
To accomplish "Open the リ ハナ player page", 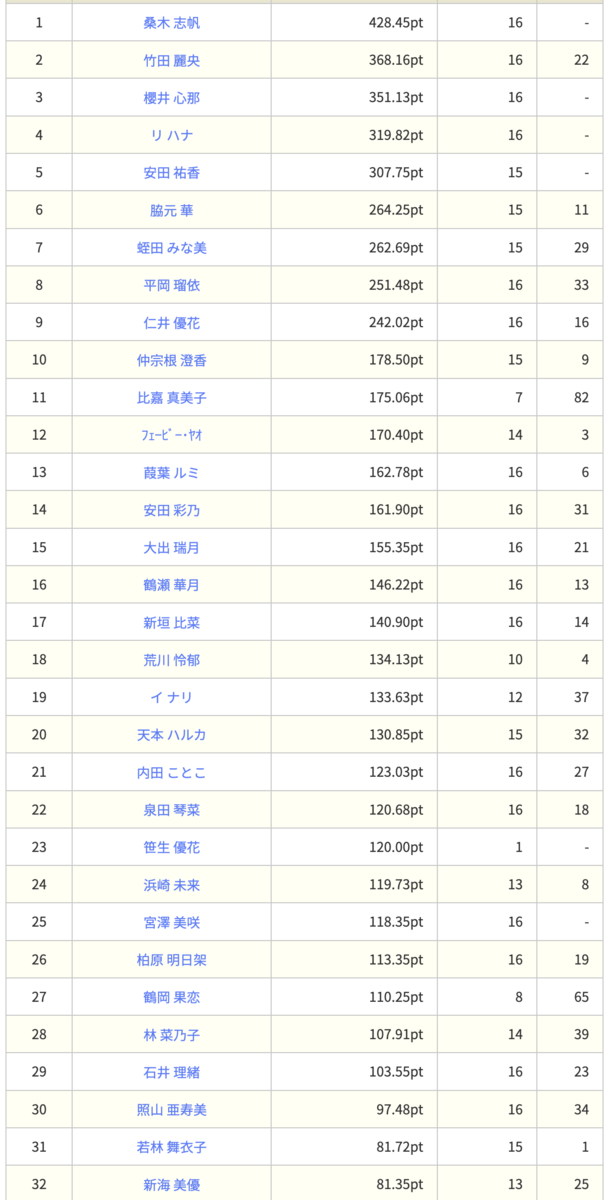I will 171,135.
